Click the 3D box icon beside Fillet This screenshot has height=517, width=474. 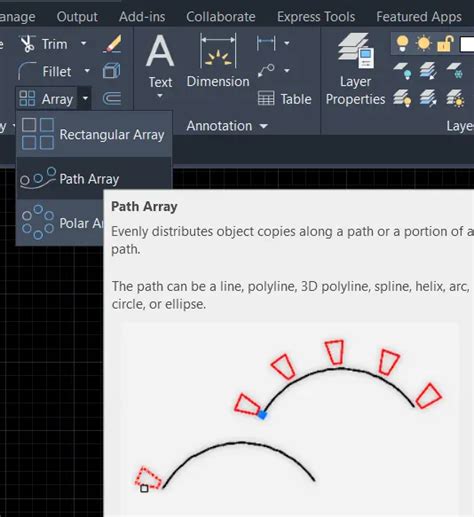pyautogui.click(x=112, y=71)
